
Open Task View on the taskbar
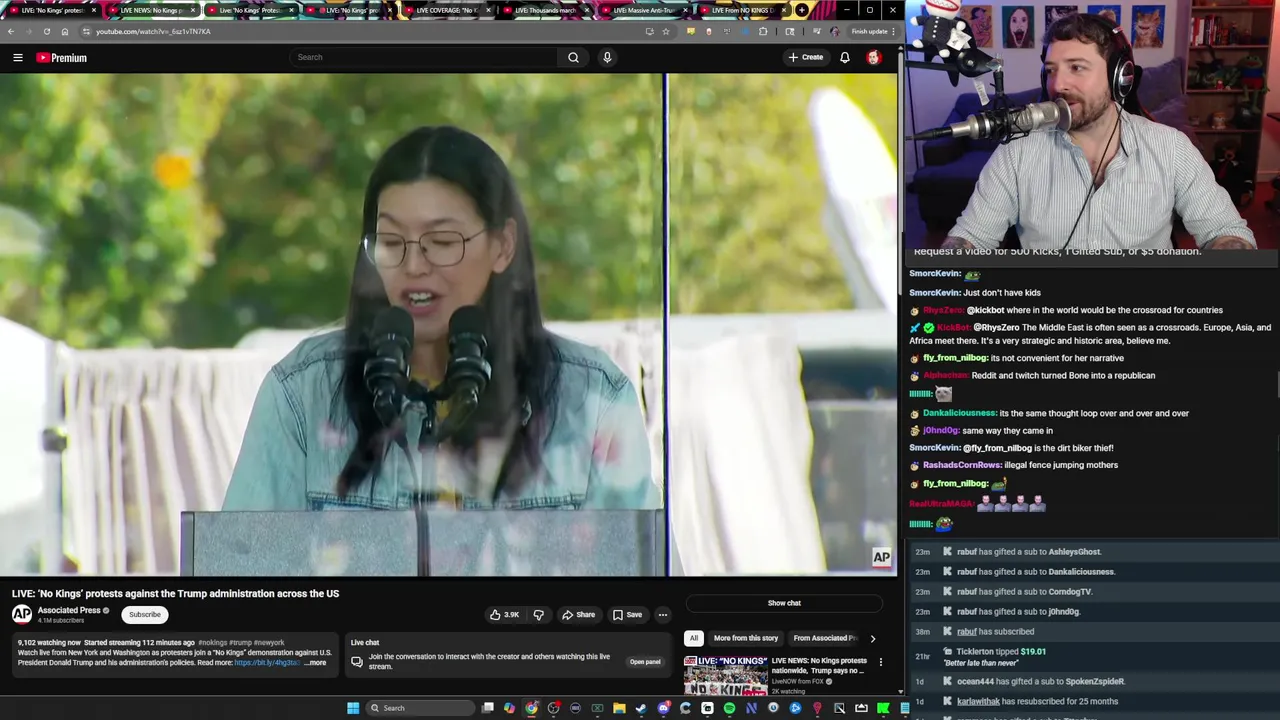tap(487, 708)
